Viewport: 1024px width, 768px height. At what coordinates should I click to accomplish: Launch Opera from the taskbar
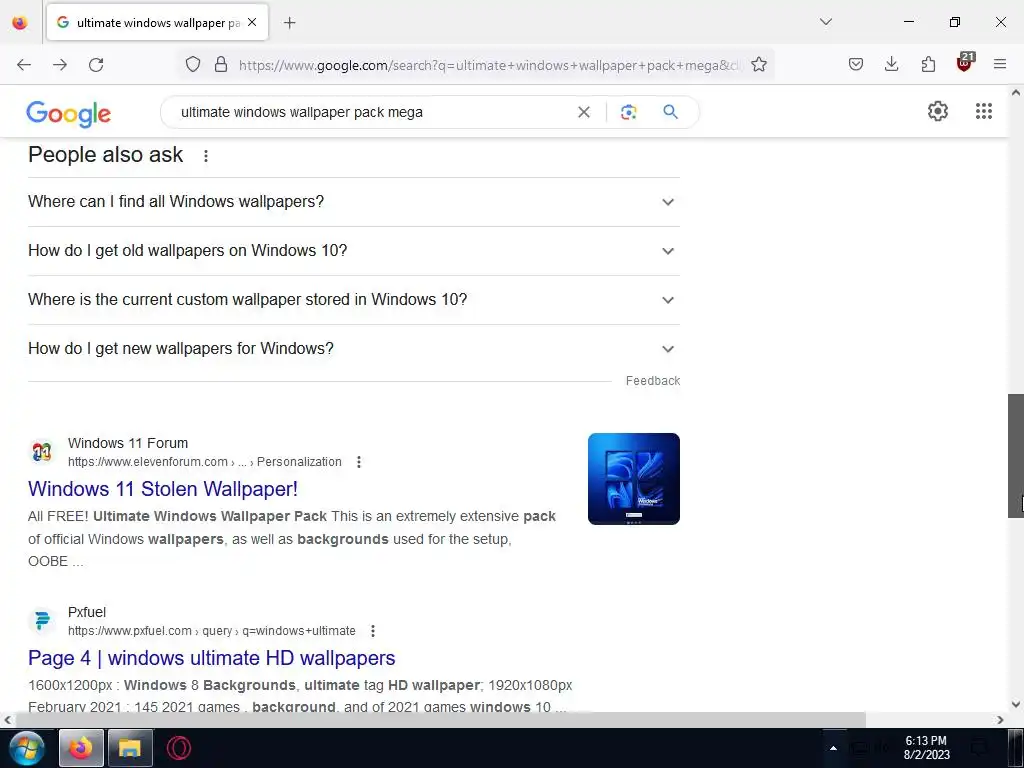[x=178, y=748]
